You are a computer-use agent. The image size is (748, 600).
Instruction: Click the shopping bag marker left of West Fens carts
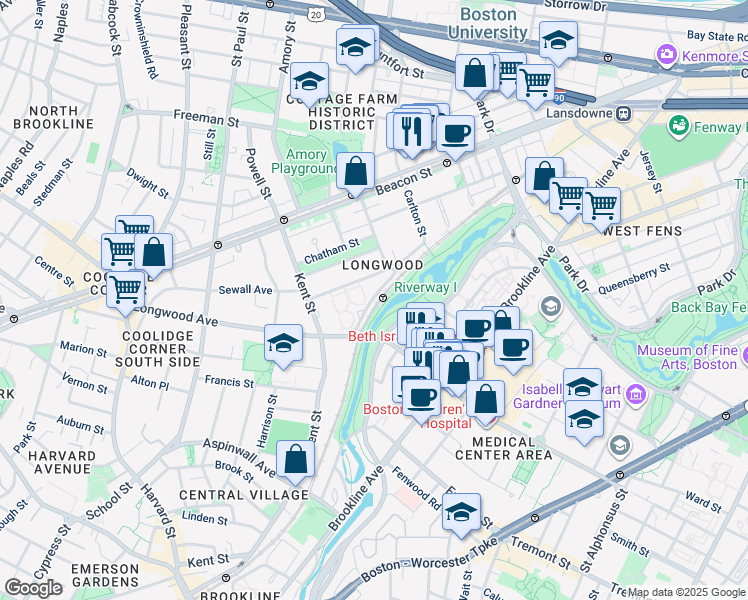point(544,177)
